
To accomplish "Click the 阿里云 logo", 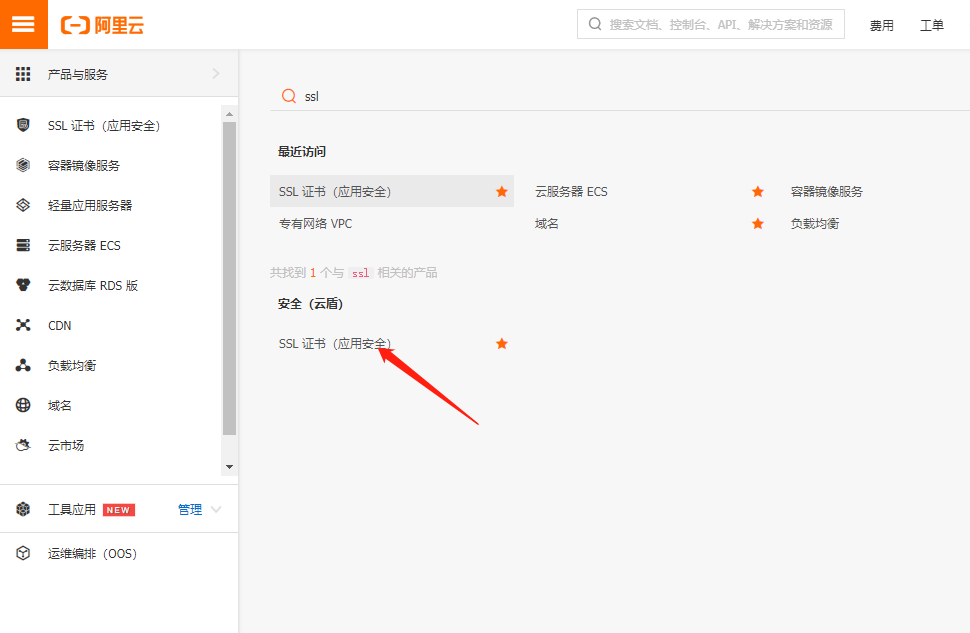I will pyautogui.click(x=102, y=25).
